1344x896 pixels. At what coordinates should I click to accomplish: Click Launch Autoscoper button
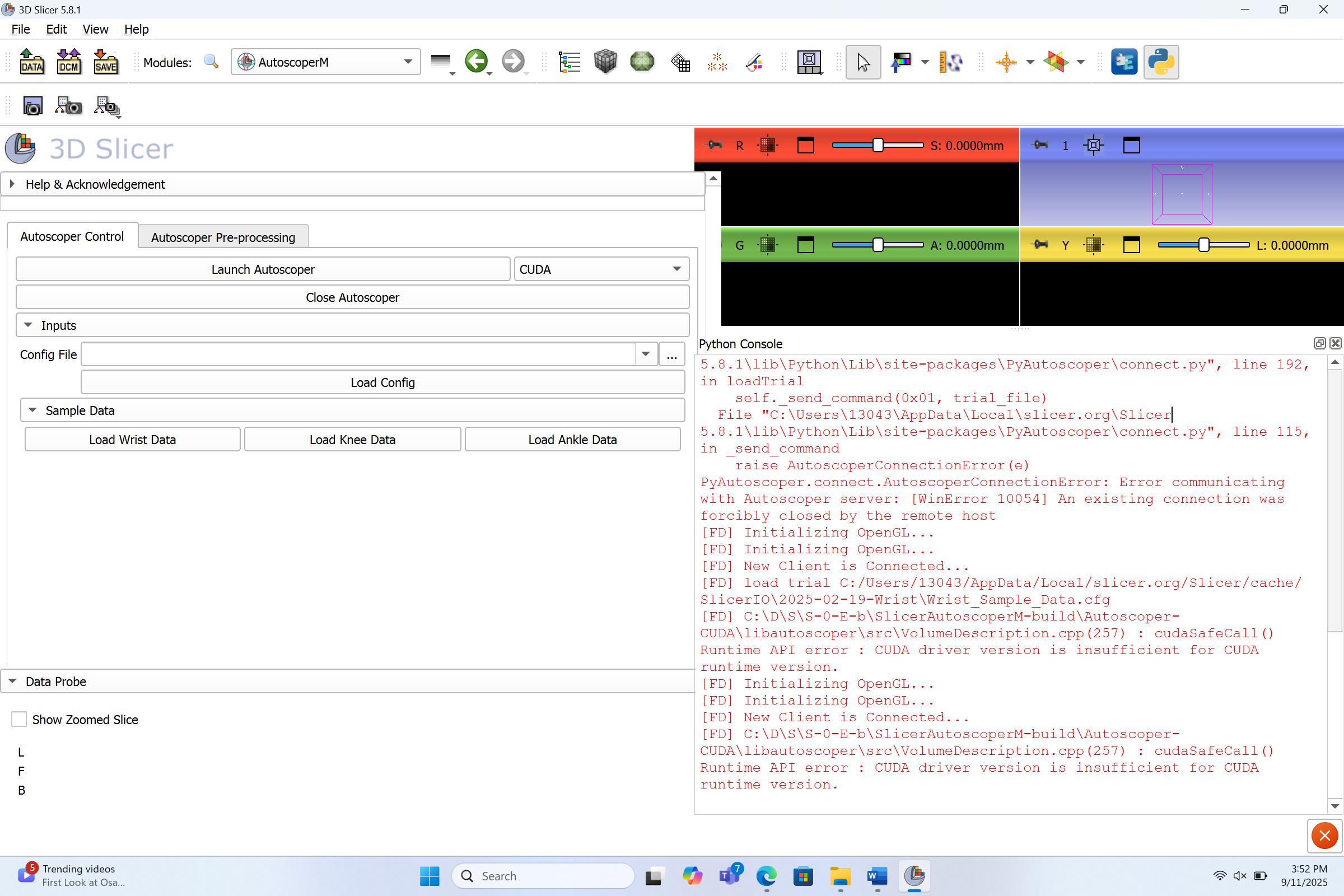coord(263,269)
